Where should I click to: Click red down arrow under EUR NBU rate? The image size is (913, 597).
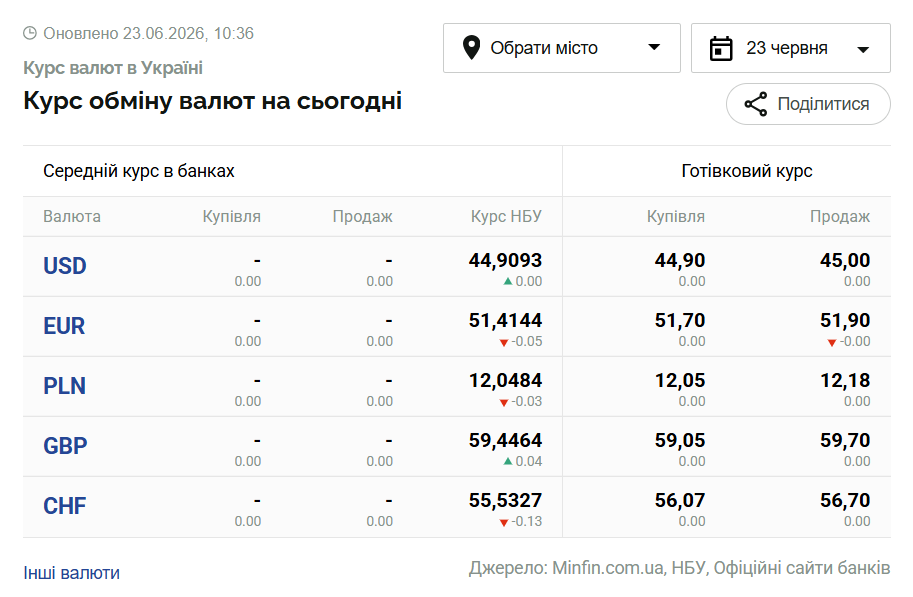(x=504, y=342)
